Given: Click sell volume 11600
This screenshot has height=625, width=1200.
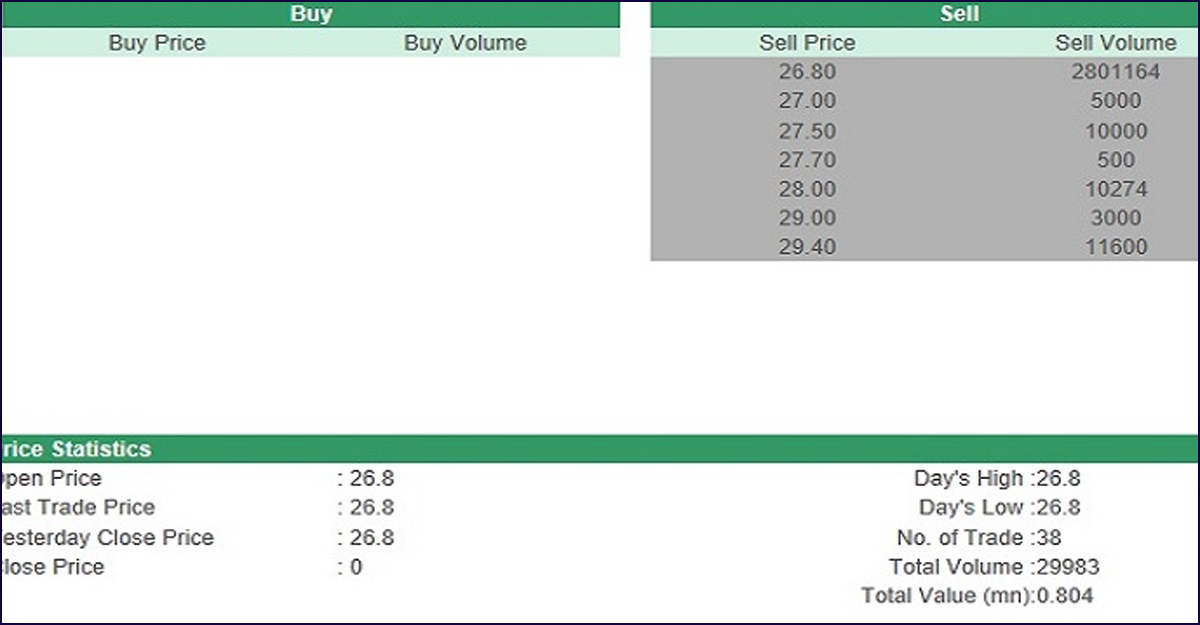Looking at the screenshot, I should tap(1115, 247).
